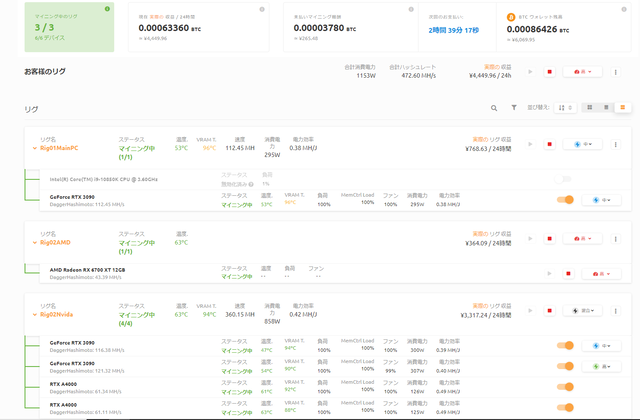
Task: Click Rig01MainPC revenue ¥768.63 / 24時間
Action: (x=488, y=149)
